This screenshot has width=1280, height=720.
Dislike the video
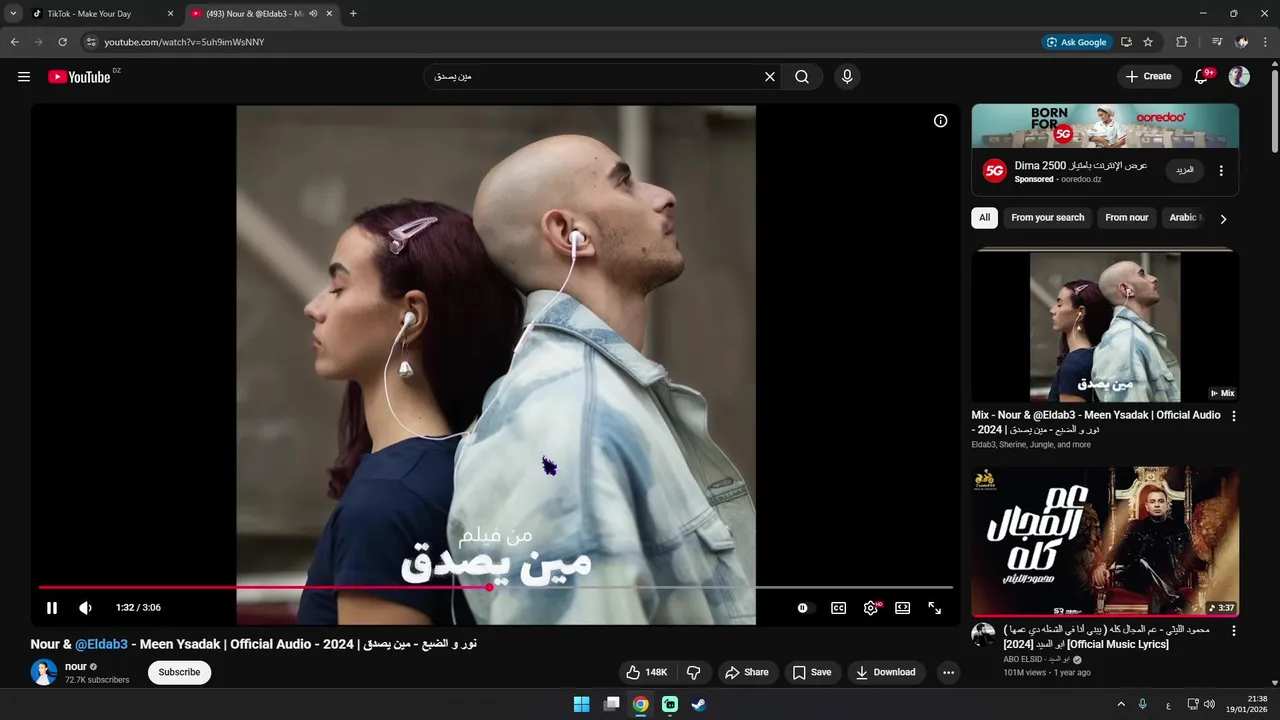click(693, 672)
